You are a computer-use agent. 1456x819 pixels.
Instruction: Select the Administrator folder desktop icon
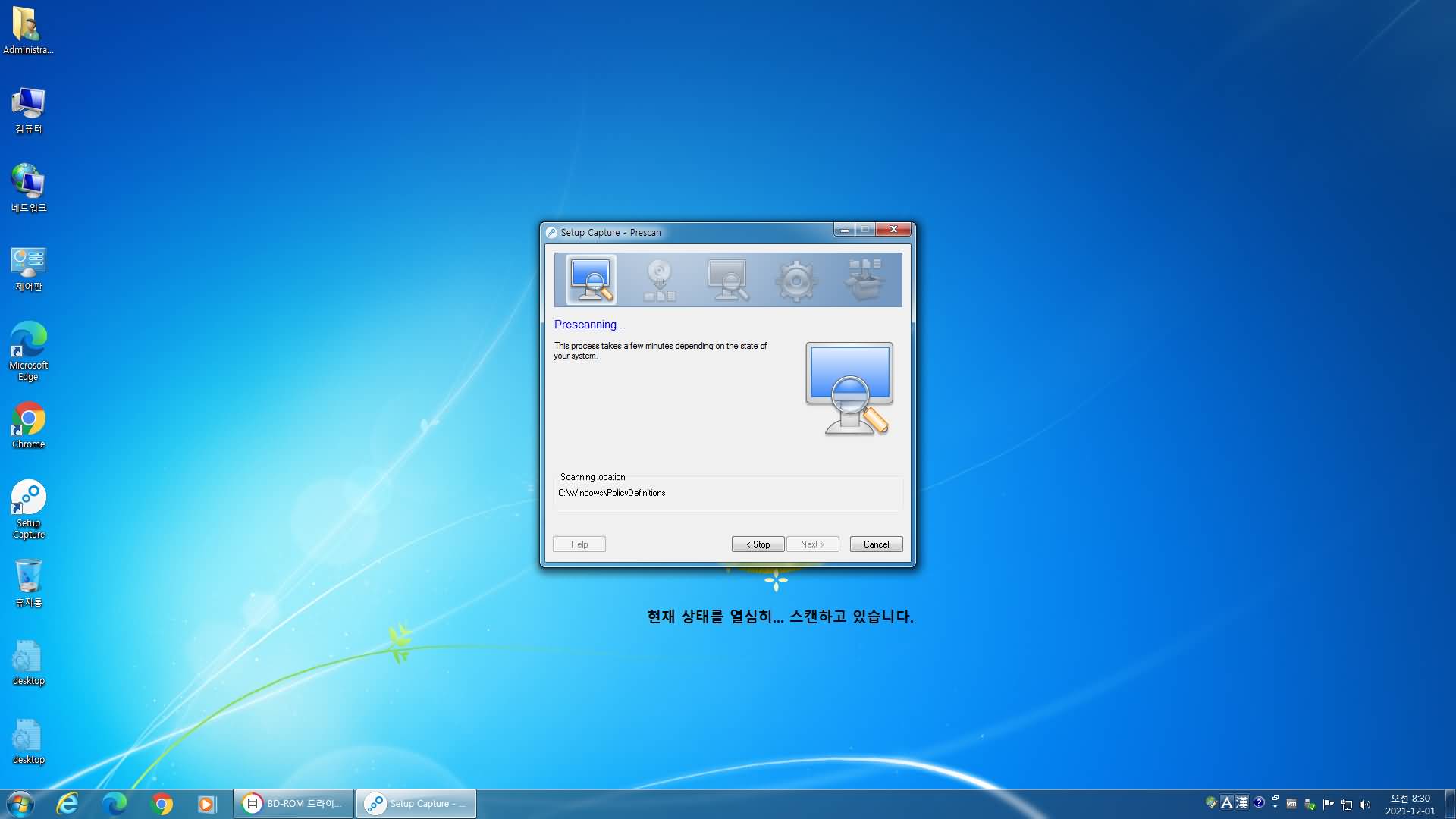point(28,30)
